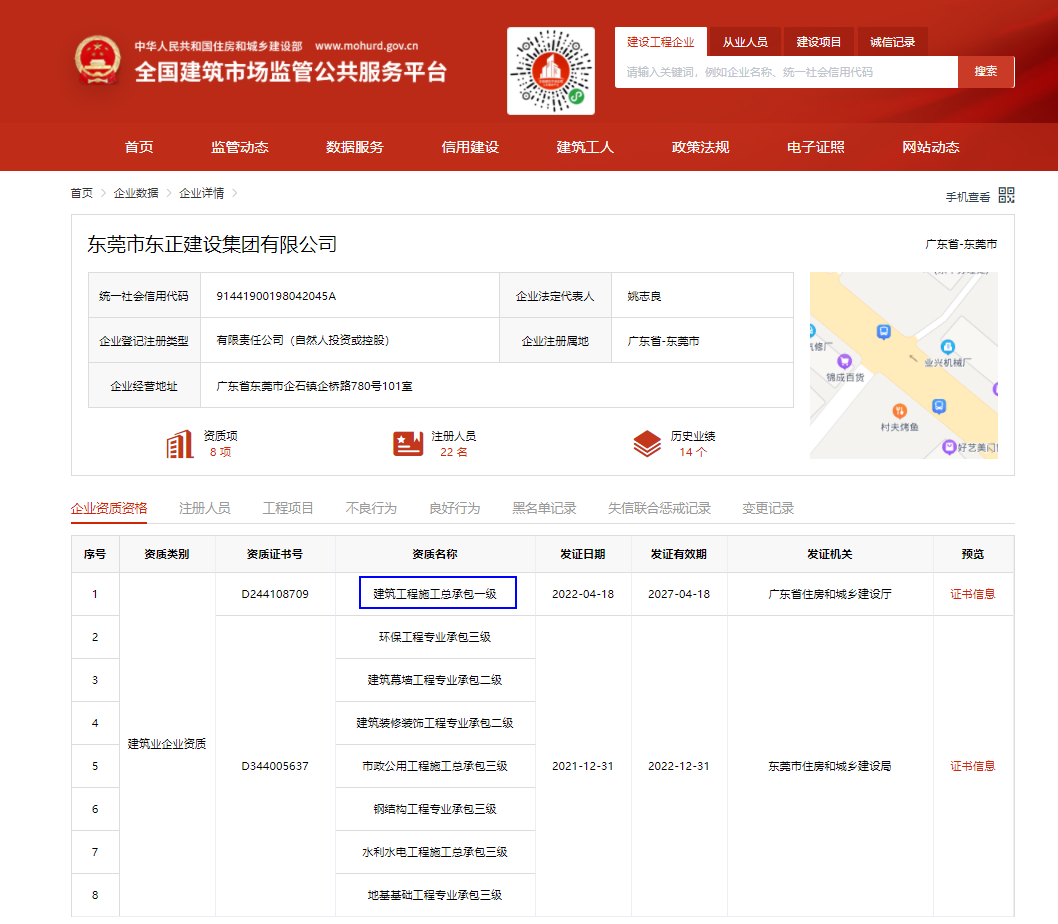This screenshot has height=924, width=1058.
Task: Switch to the 黑名单记录 tab
Action: [545, 508]
